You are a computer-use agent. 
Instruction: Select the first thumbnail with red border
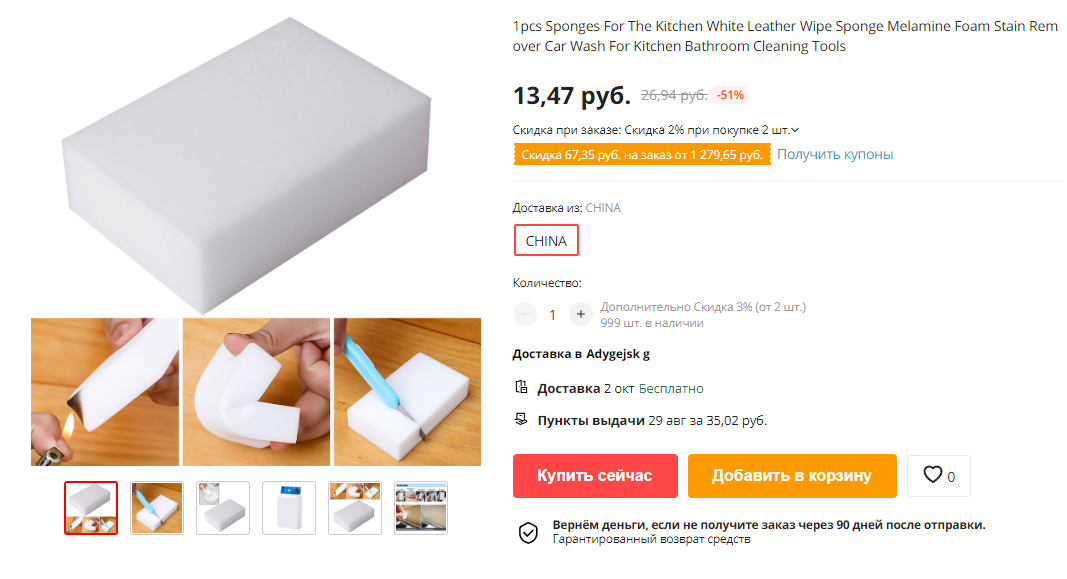point(91,508)
